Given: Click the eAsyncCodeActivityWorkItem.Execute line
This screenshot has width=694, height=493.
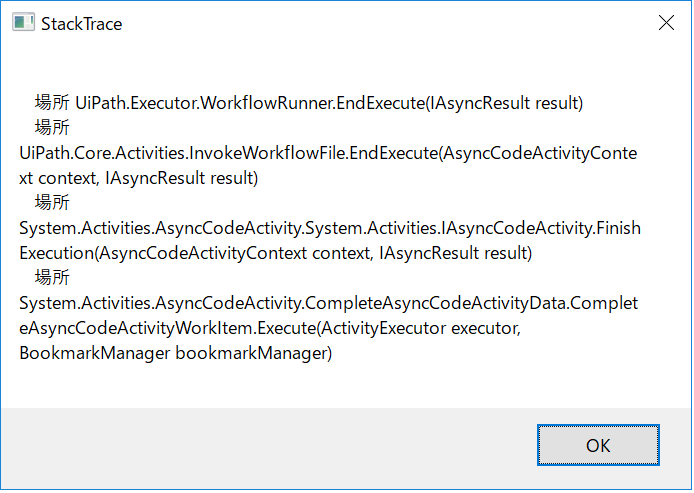Looking at the screenshot, I should tap(270, 328).
